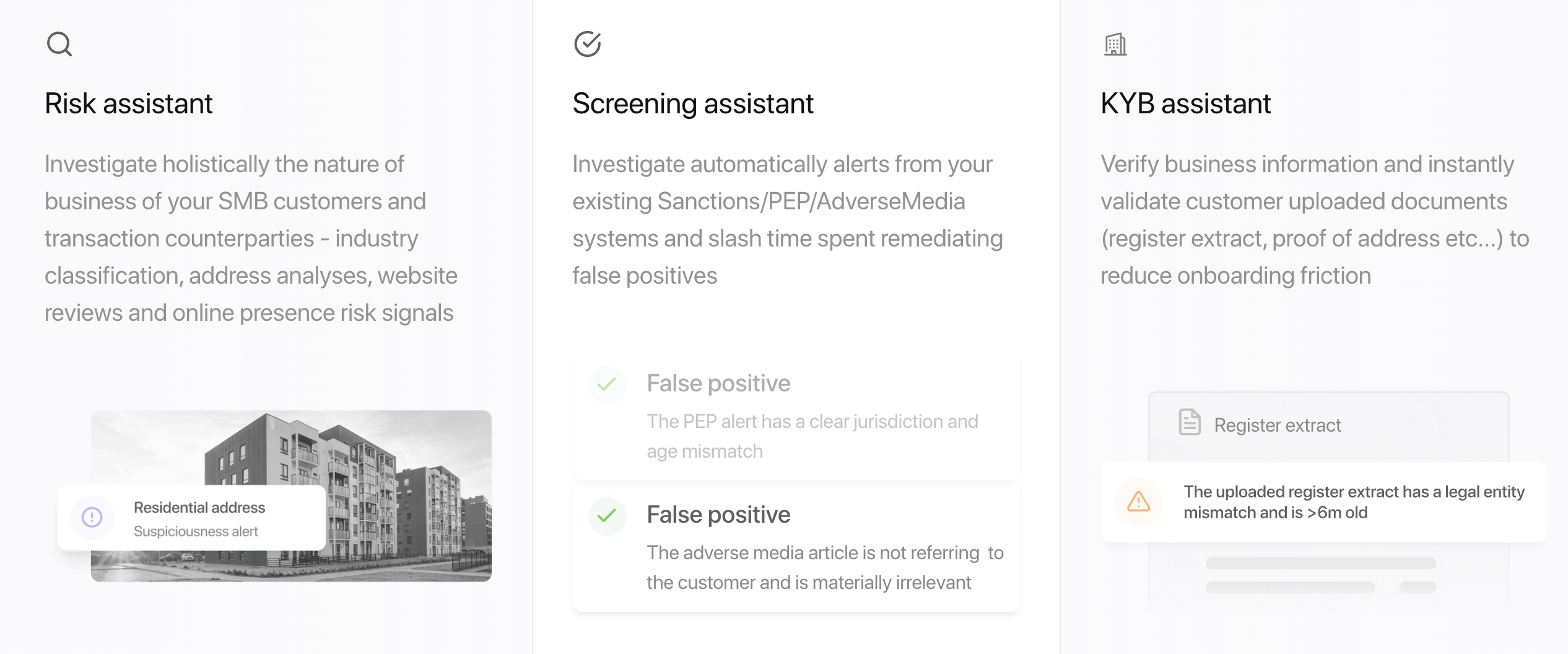Click the Suspiciousness alert subtitle

tap(196, 531)
